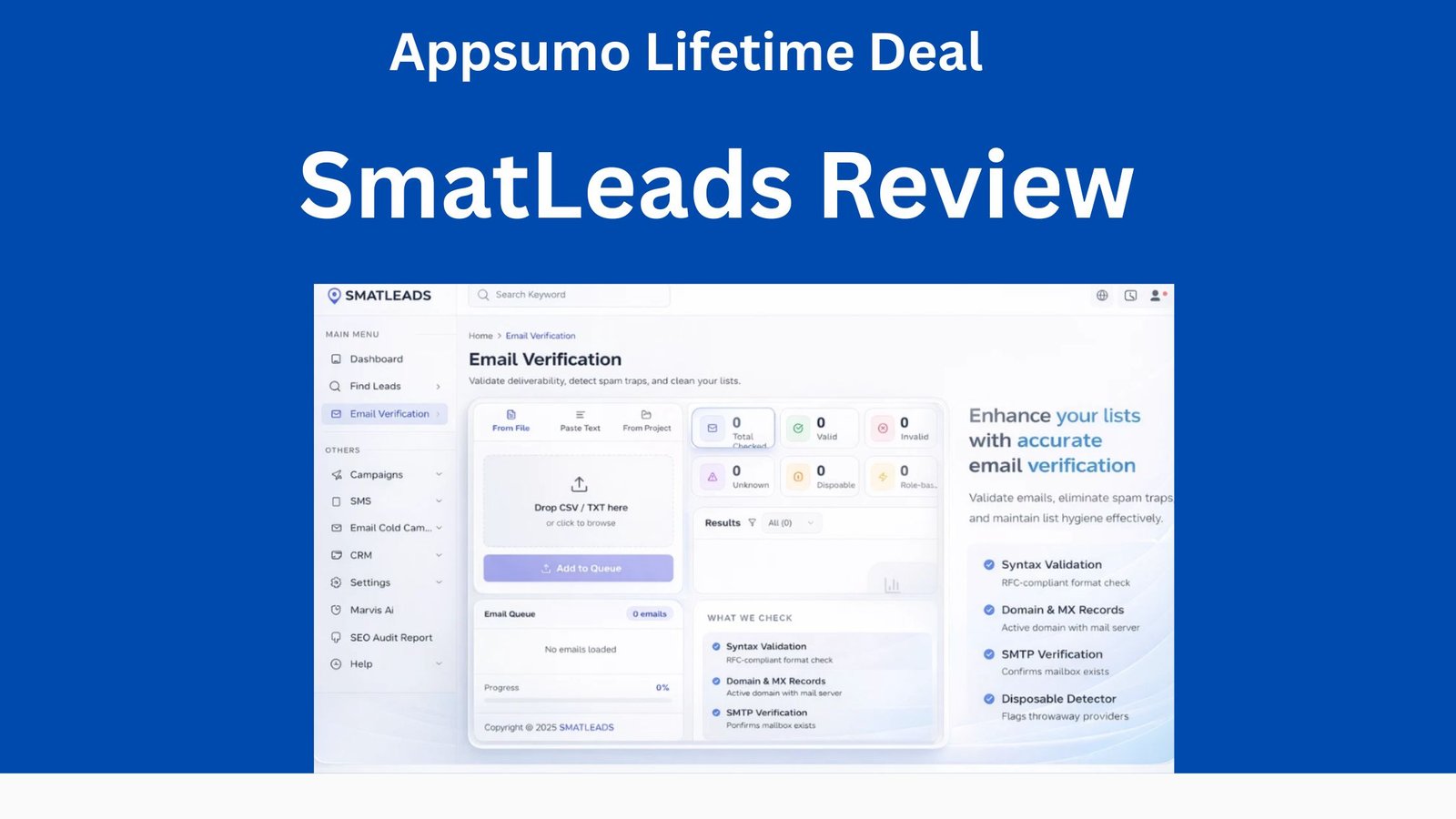Click the Dashboard sidebar icon

tap(336, 359)
